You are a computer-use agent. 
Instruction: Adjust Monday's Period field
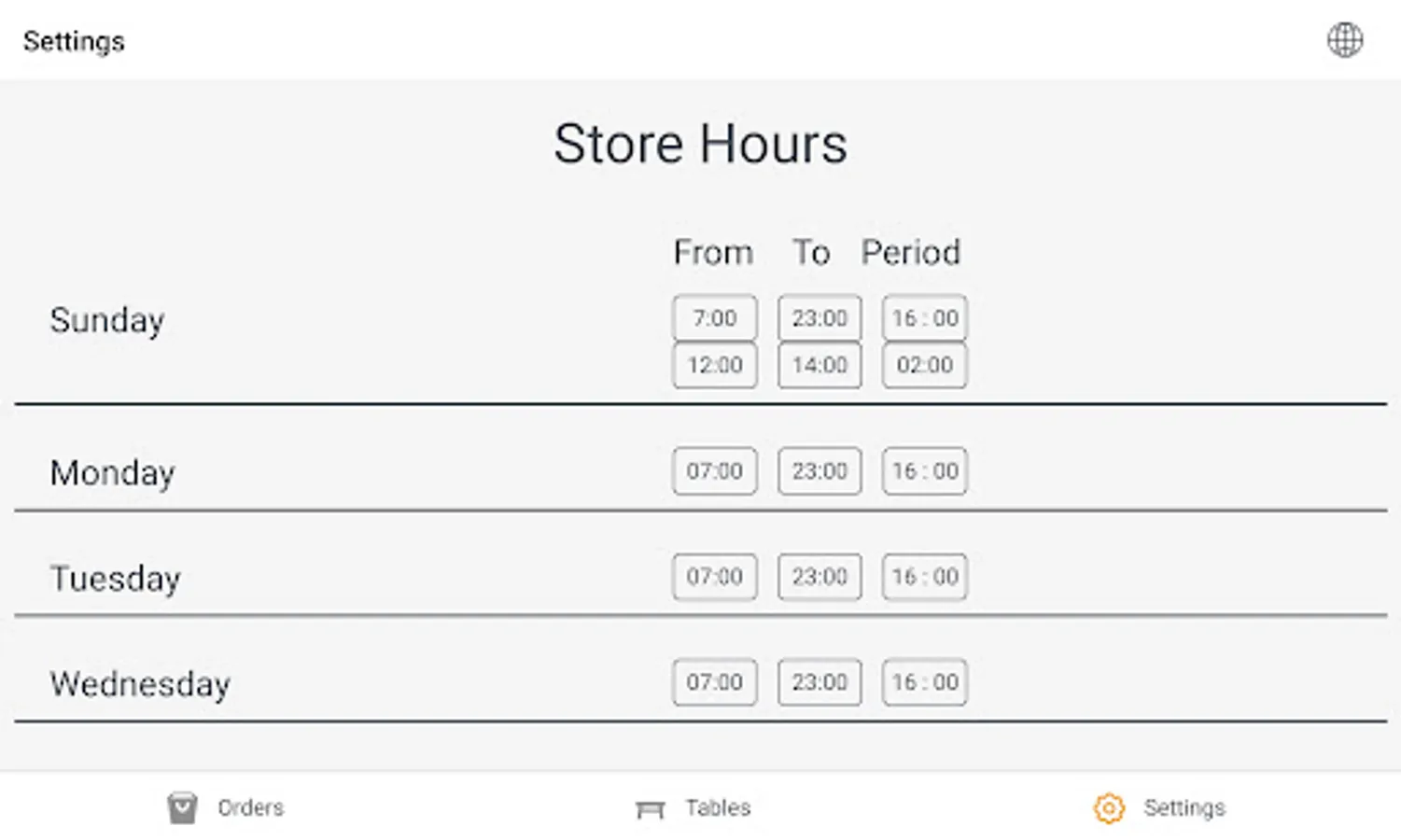click(x=924, y=471)
